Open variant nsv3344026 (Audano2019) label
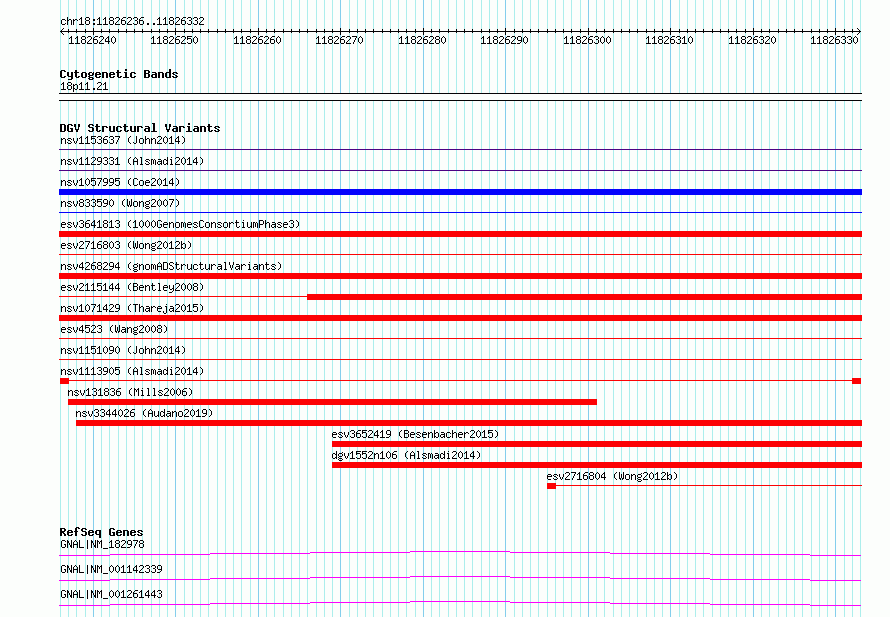Screen dimensions: 890x617 click(x=144, y=413)
